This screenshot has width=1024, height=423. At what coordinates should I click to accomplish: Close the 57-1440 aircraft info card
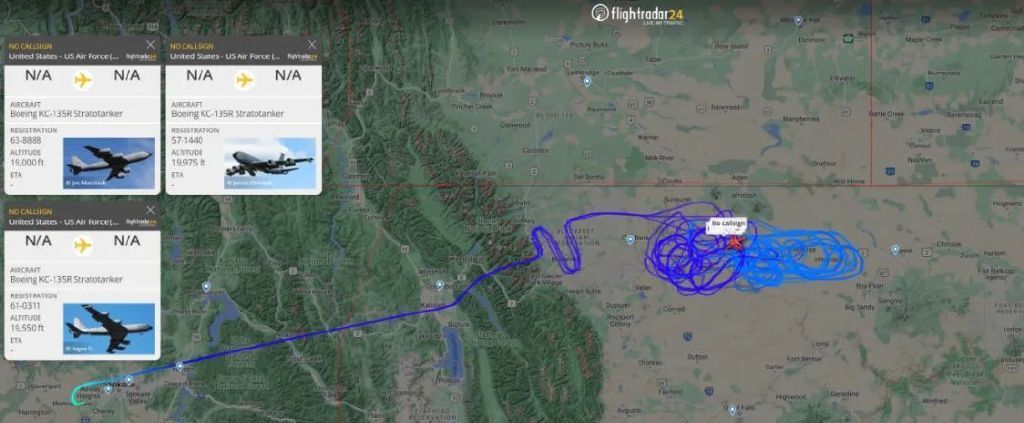[312, 45]
